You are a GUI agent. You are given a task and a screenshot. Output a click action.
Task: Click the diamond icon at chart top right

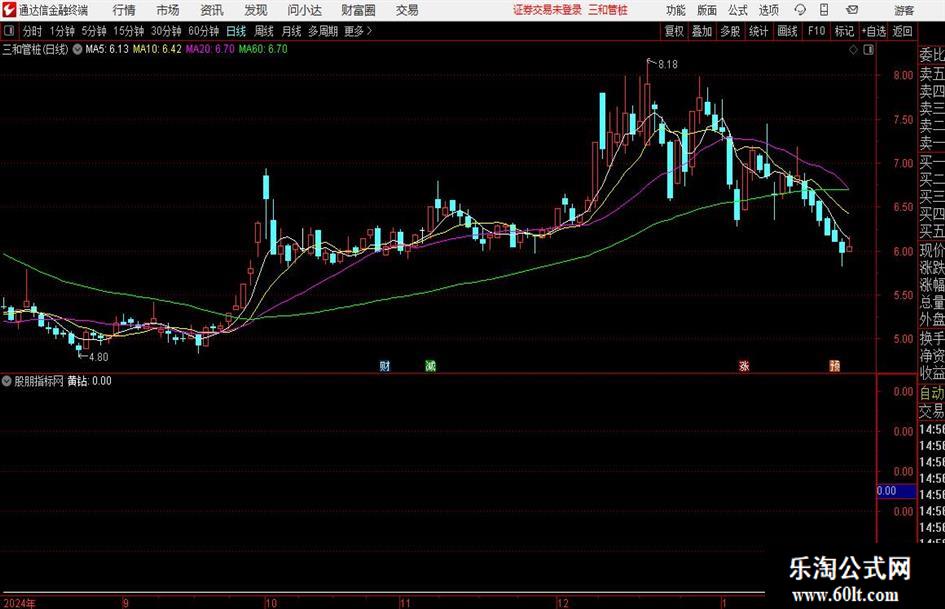[x=853, y=50]
